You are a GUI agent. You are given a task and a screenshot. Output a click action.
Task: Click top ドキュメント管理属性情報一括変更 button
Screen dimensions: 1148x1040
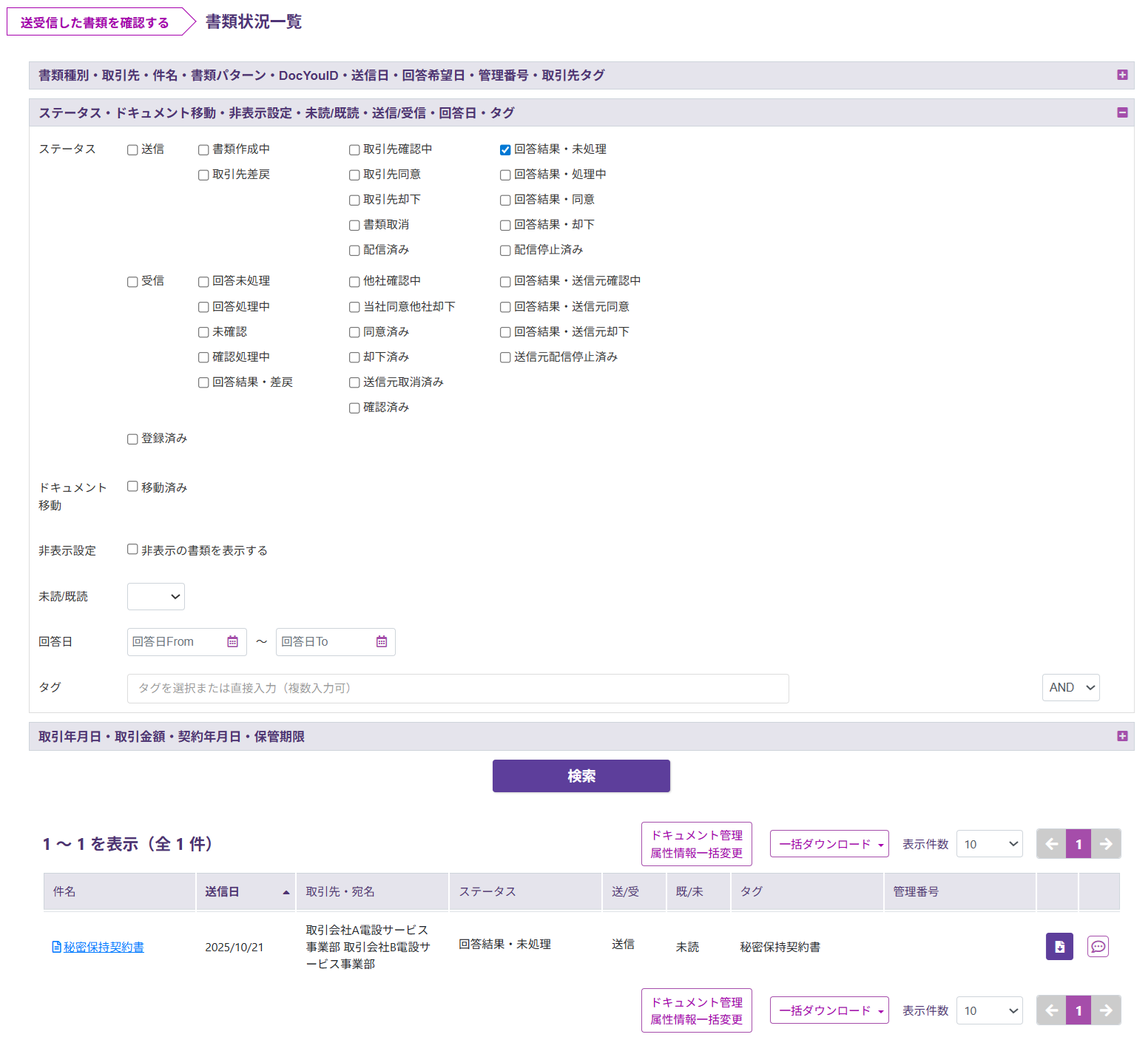696,844
